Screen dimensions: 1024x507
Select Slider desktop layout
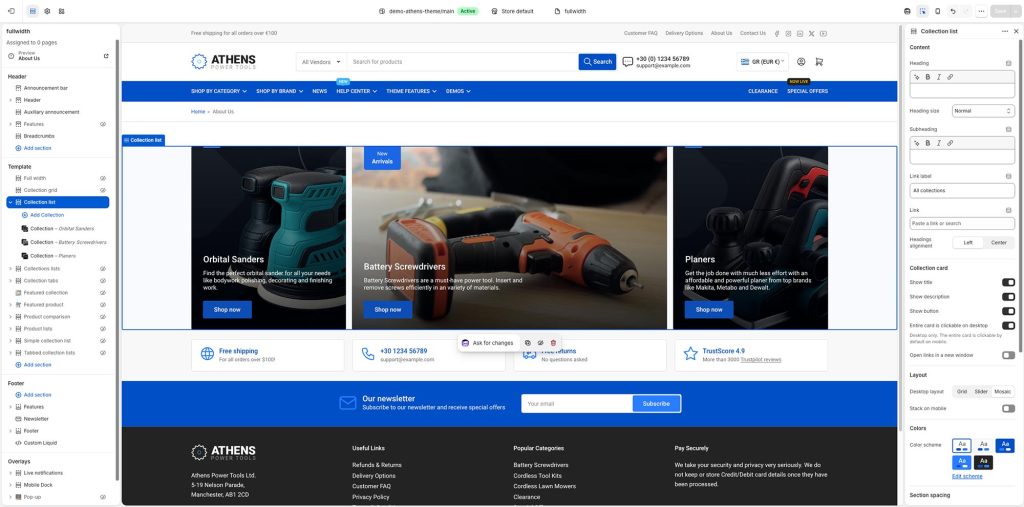click(981, 391)
